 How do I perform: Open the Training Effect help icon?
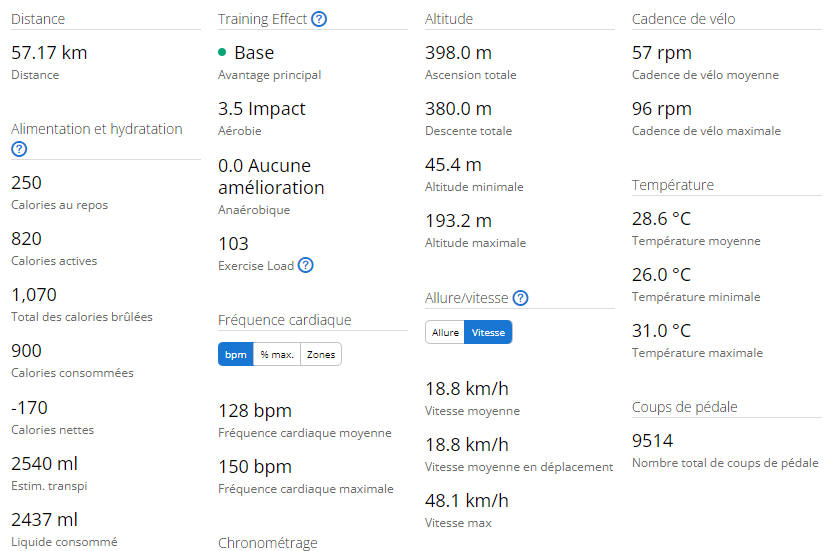319,19
